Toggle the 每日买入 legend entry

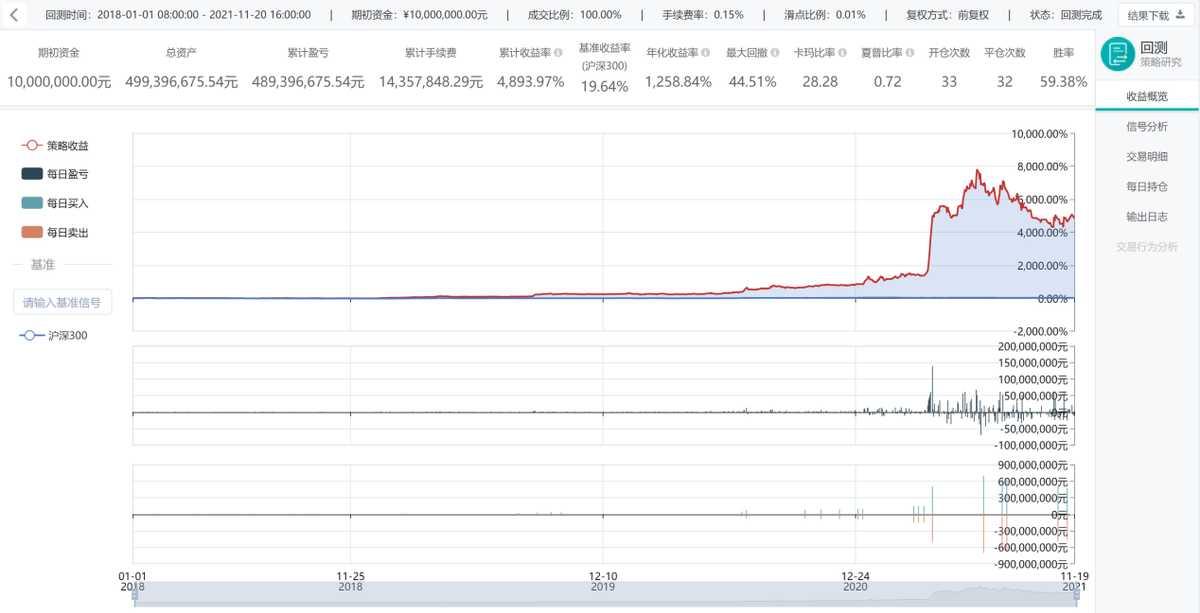pos(61,203)
